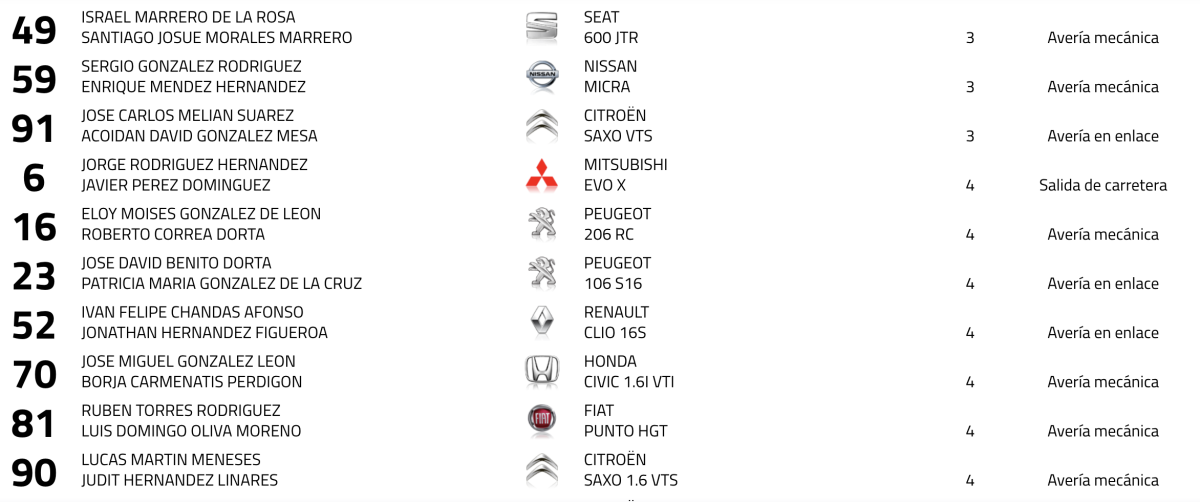Viewport: 1200px width, 502px height.
Task: Click the Citroën logo beside SAXO 1.6 VTS
Action: pos(542,469)
